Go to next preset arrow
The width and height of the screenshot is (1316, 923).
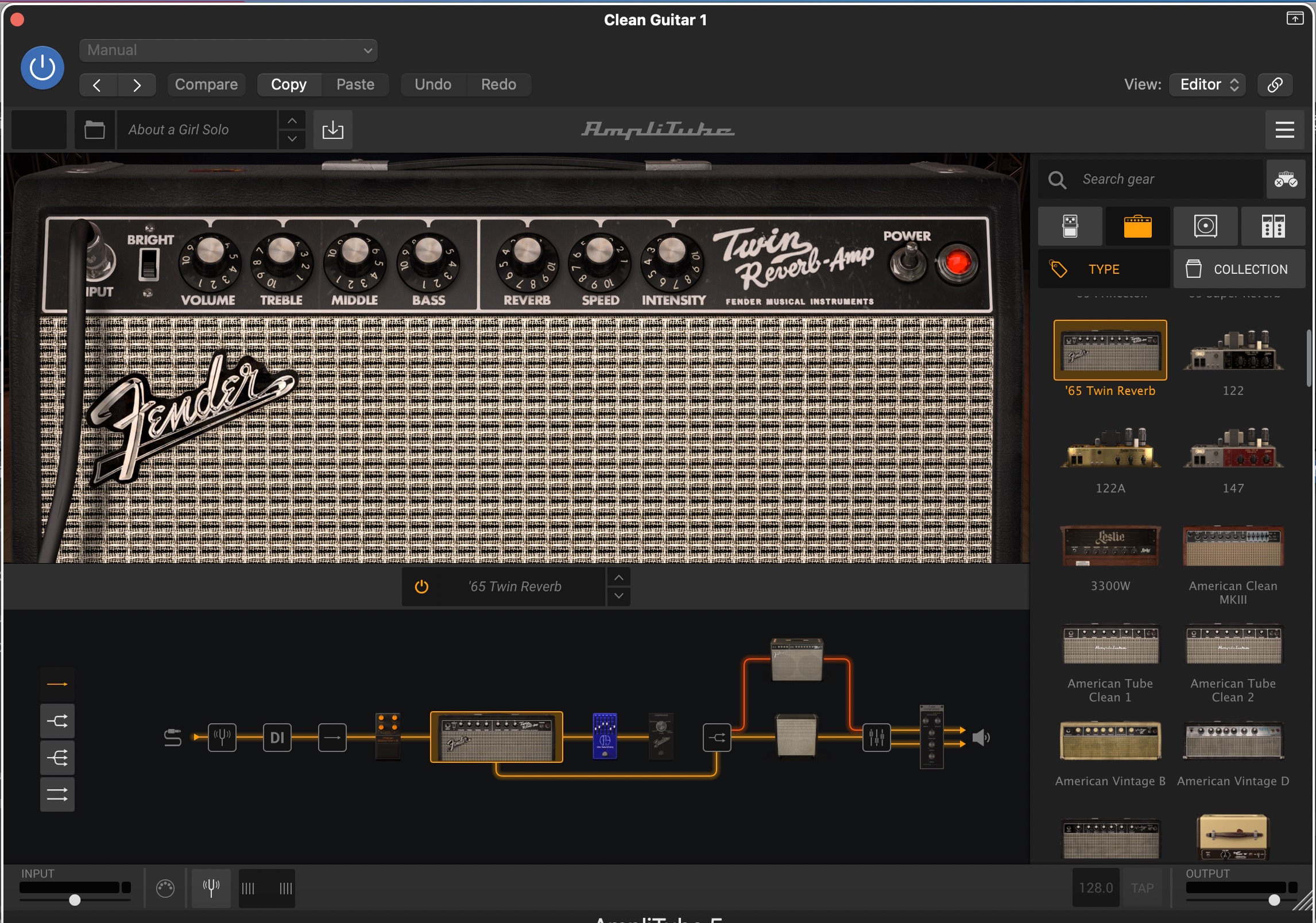click(137, 85)
